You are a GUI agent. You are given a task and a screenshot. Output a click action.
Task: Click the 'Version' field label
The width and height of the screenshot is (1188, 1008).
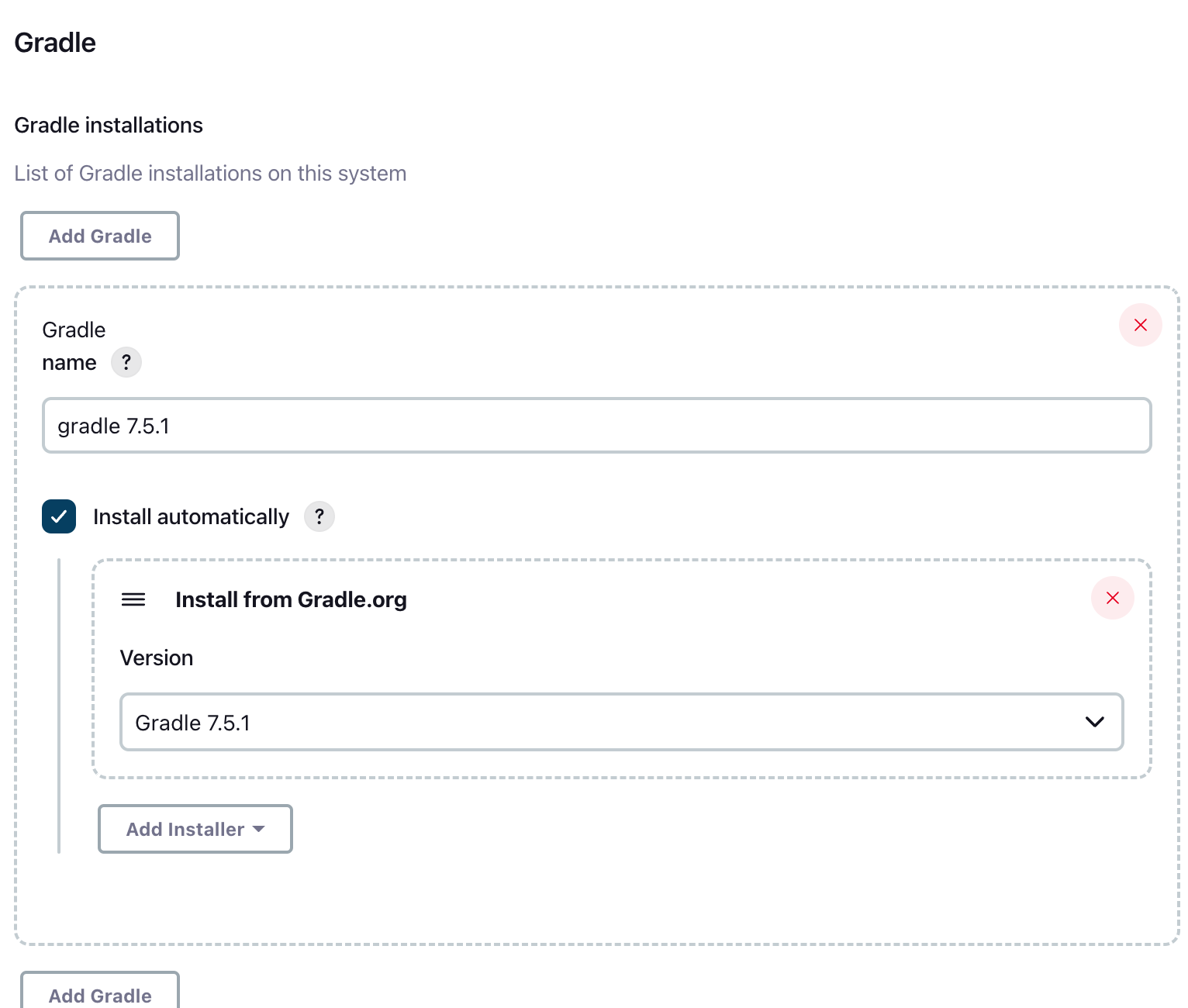coord(157,658)
